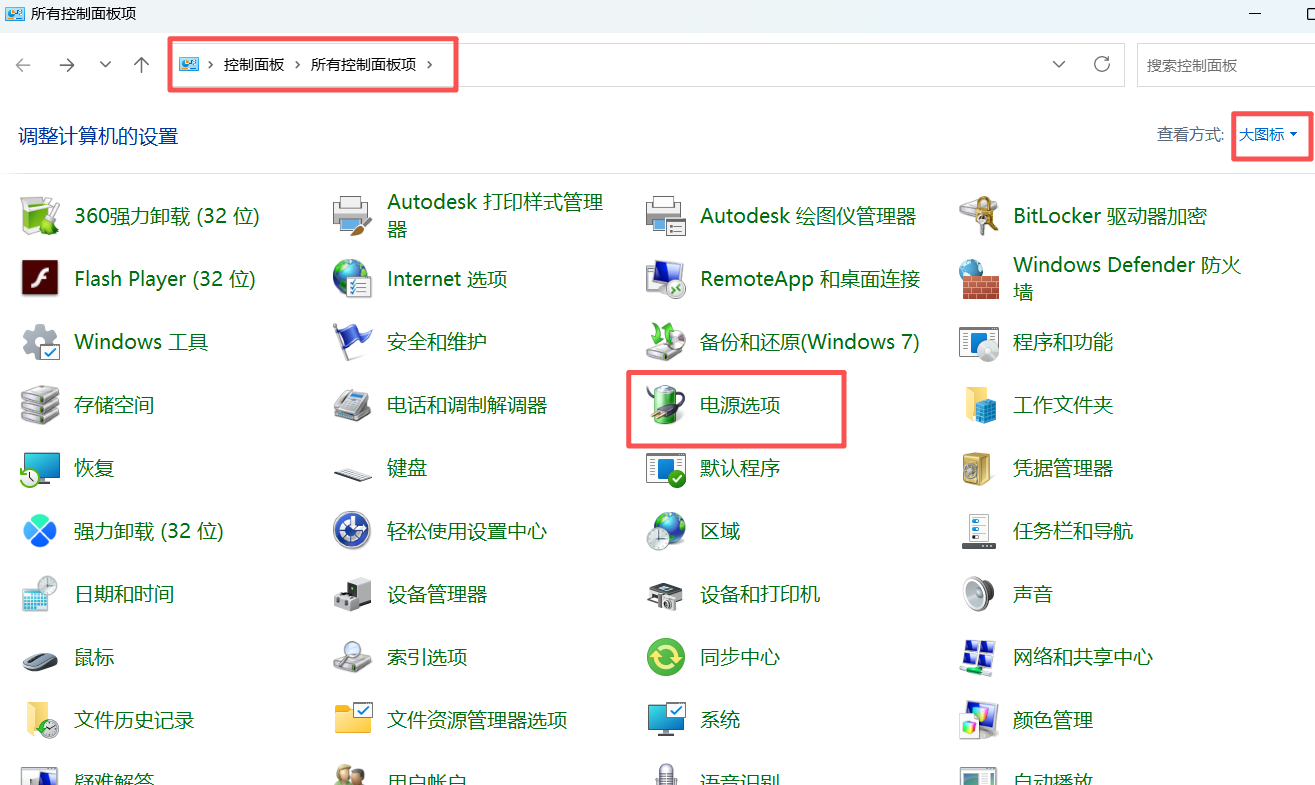Viewport: 1315px width, 785px height.
Task: Open the 系统 link
Action: (720, 720)
